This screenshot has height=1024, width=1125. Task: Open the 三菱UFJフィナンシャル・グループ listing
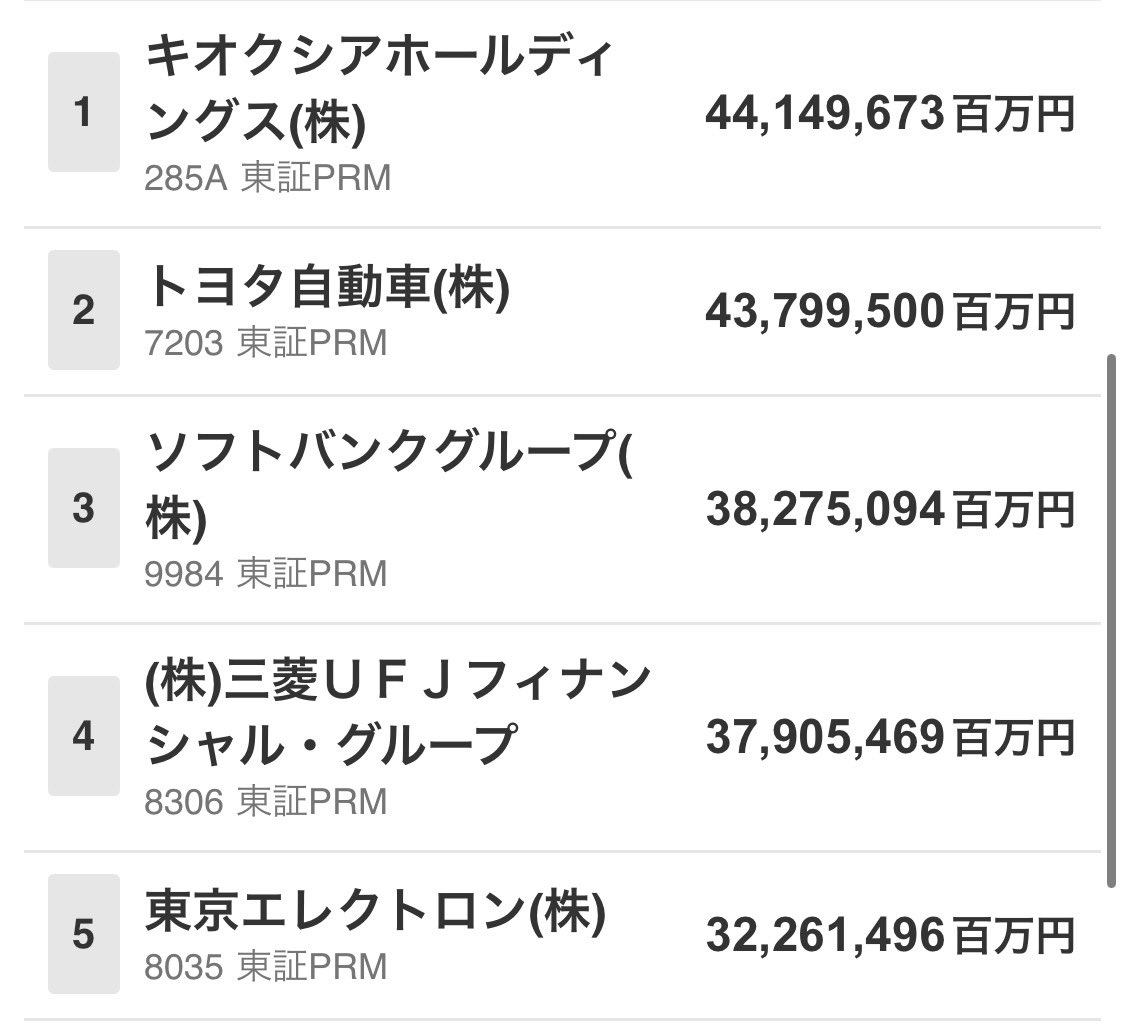pos(397,712)
